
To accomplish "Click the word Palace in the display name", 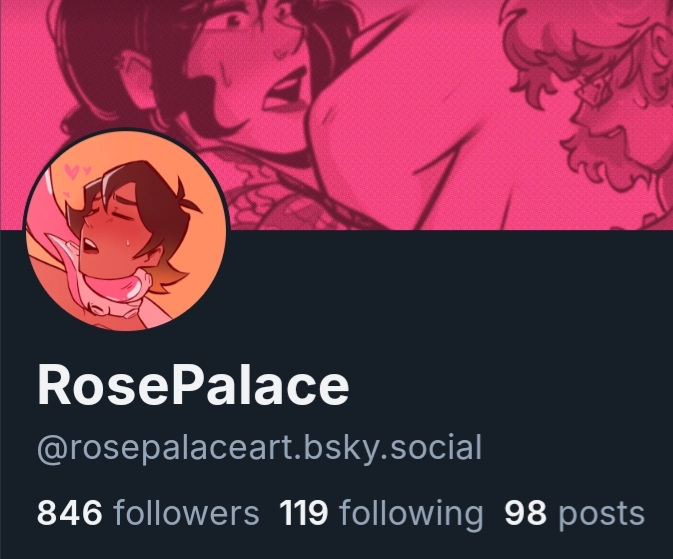I will (x=262, y=385).
